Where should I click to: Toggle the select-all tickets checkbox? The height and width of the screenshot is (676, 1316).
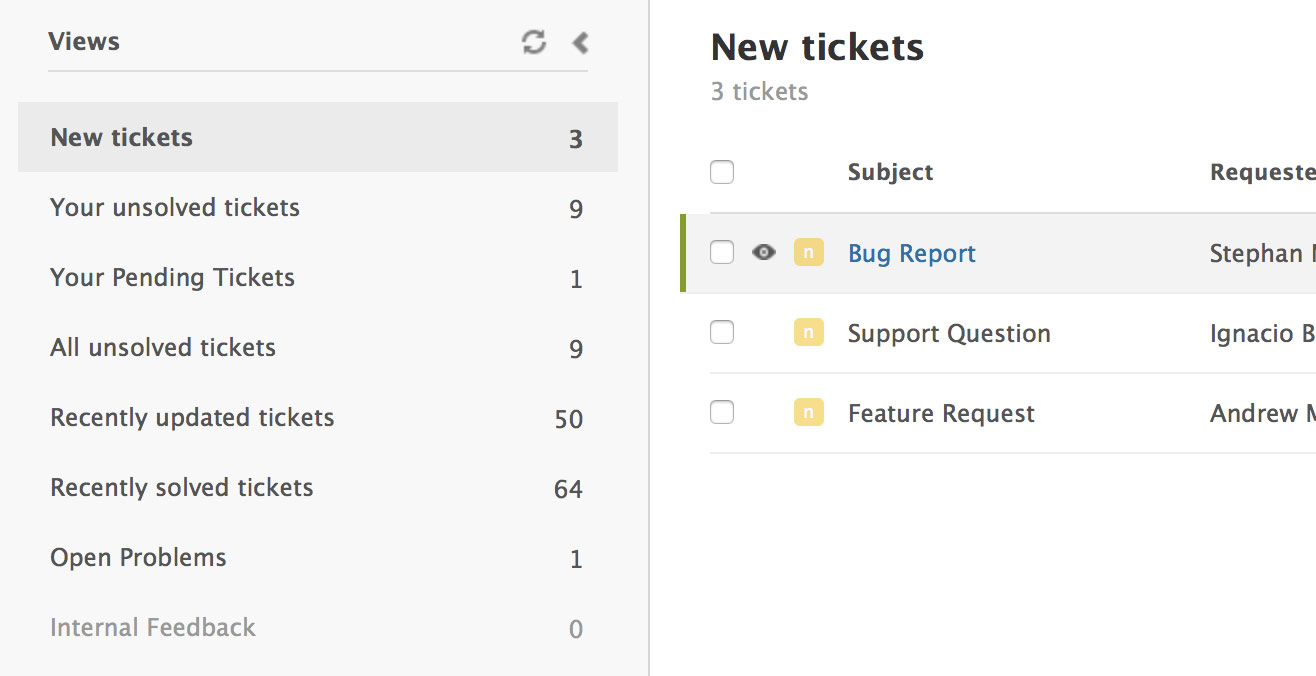[x=721, y=171]
